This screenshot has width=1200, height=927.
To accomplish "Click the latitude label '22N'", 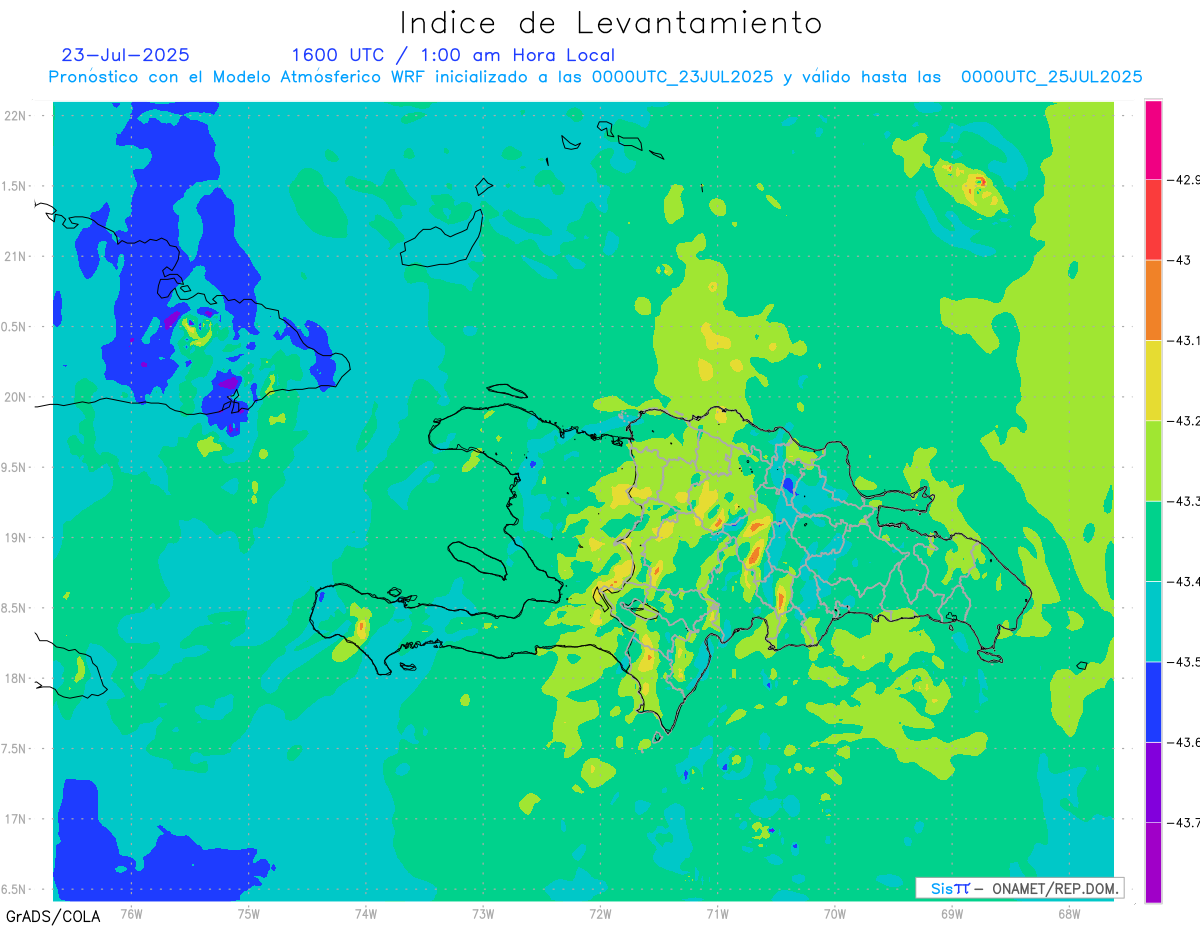I will click(14, 116).
